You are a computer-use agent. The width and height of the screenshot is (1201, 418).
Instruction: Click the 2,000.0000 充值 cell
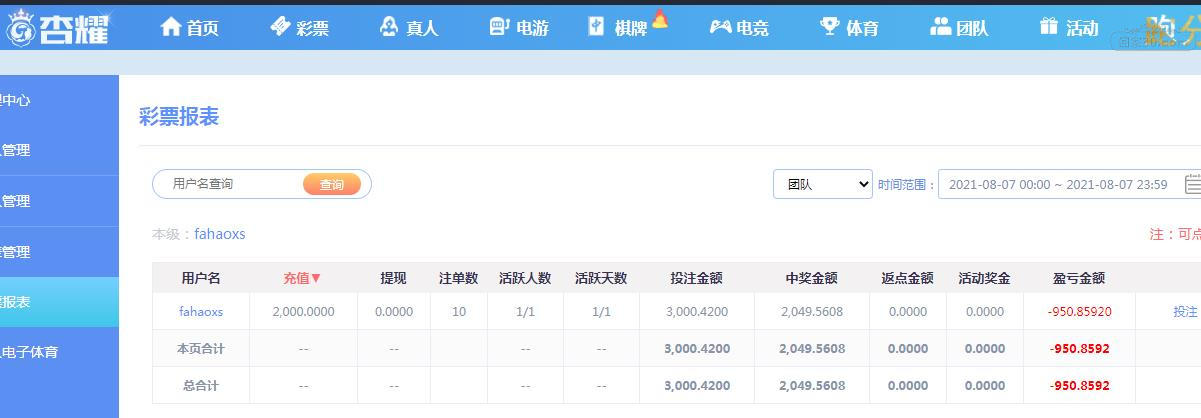(303, 311)
